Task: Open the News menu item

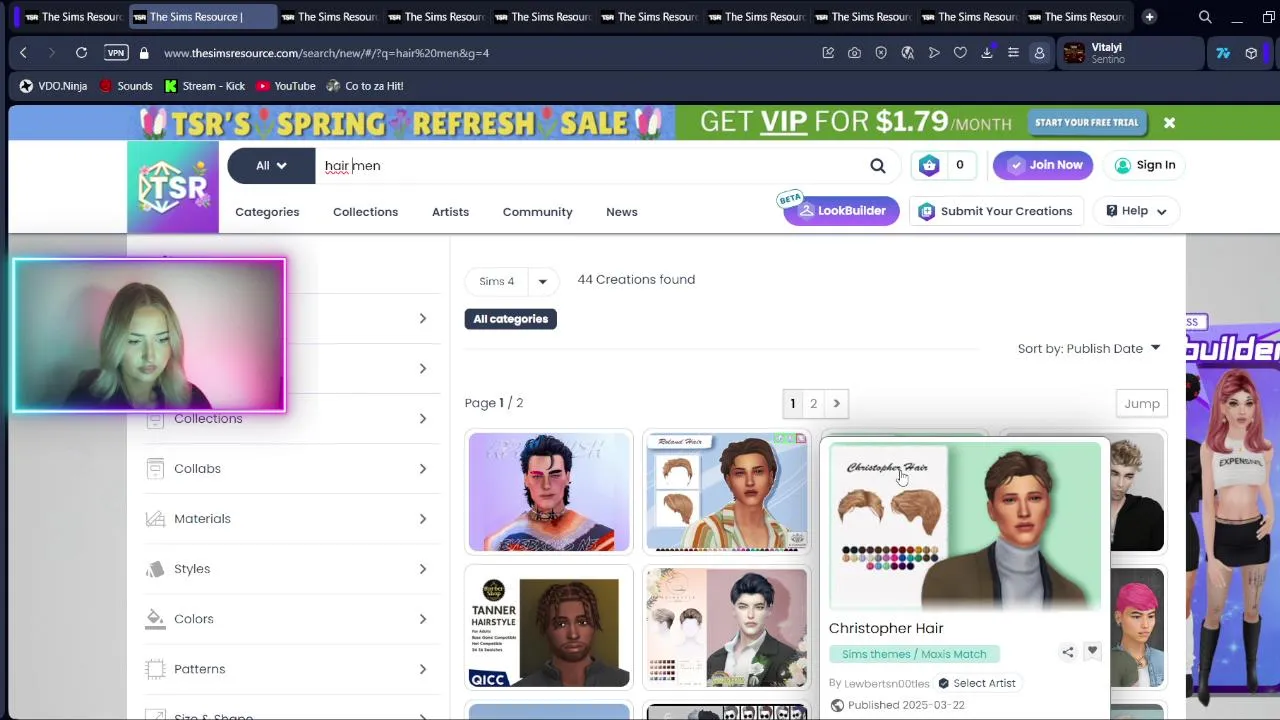Action: coord(621,212)
